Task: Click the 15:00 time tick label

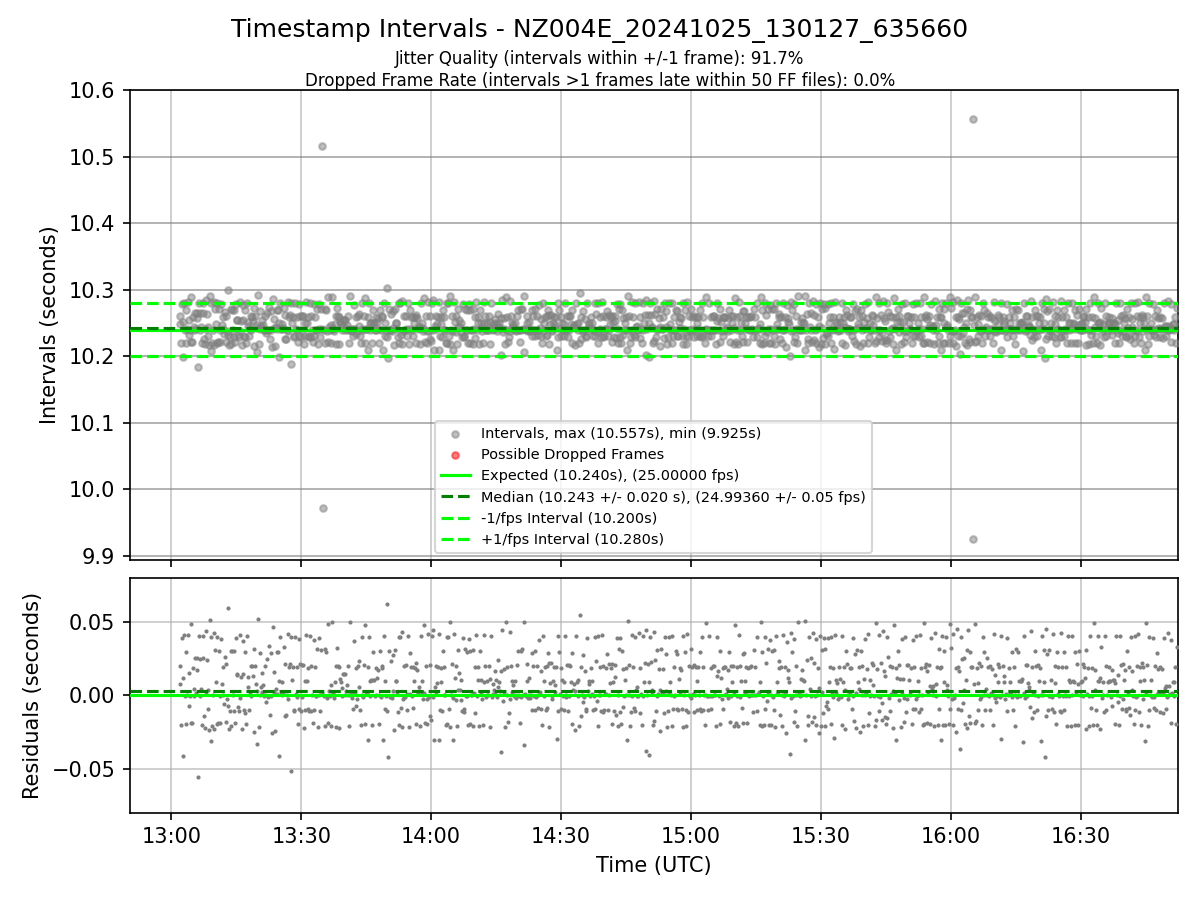Action: (691, 835)
